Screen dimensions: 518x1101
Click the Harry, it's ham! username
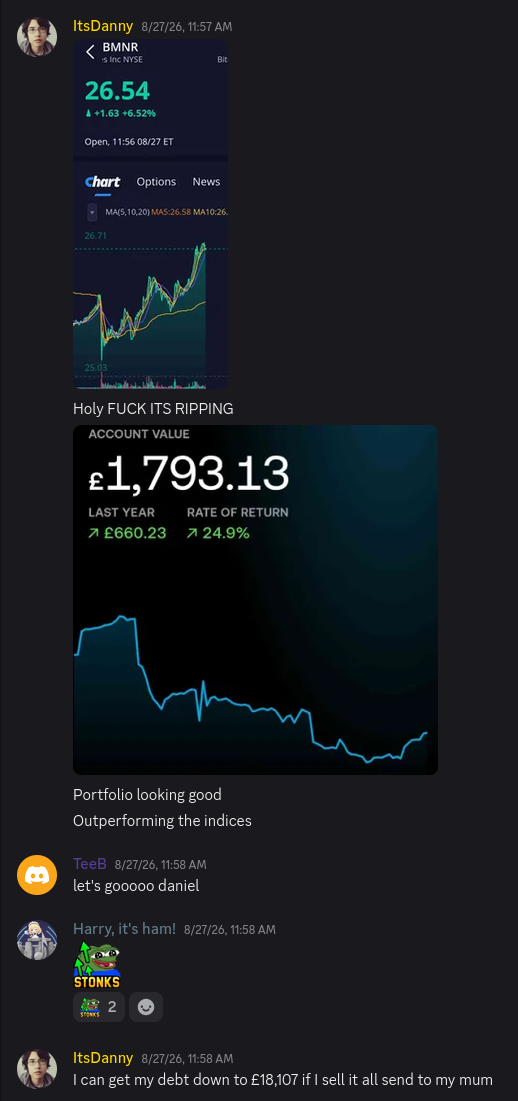124,929
